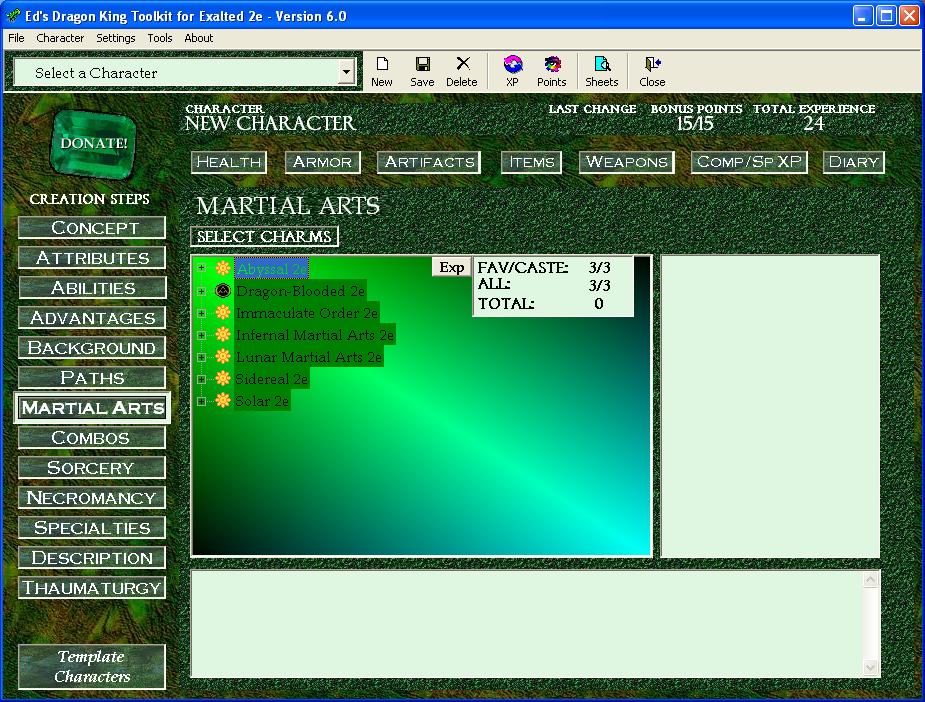This screenshot has width=925, height=702.
Task: Switch to the Comp/Sp XP tab
Action: (749, 162)
